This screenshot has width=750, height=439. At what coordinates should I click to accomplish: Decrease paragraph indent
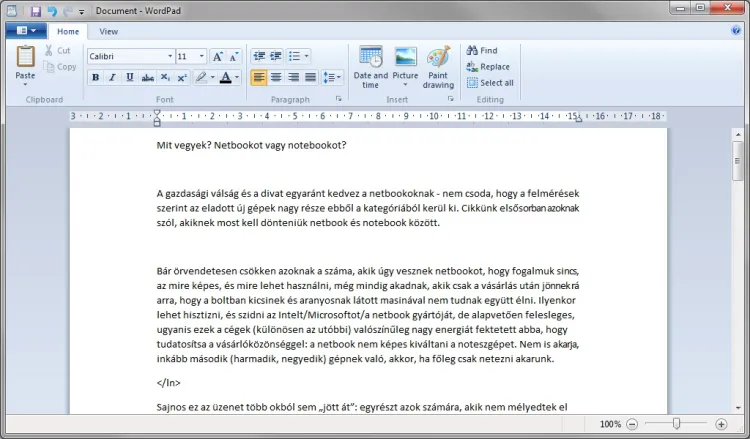tap(259, 56)
